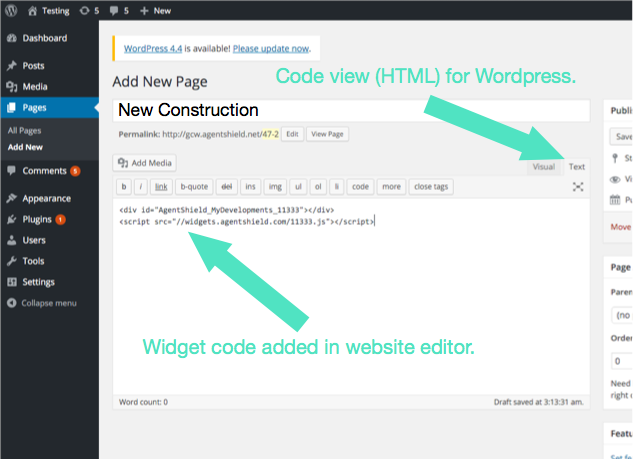Click the bold b quicktag
Image resolution: width=633 pixels, height=459 pixels.
coord(124,187)
